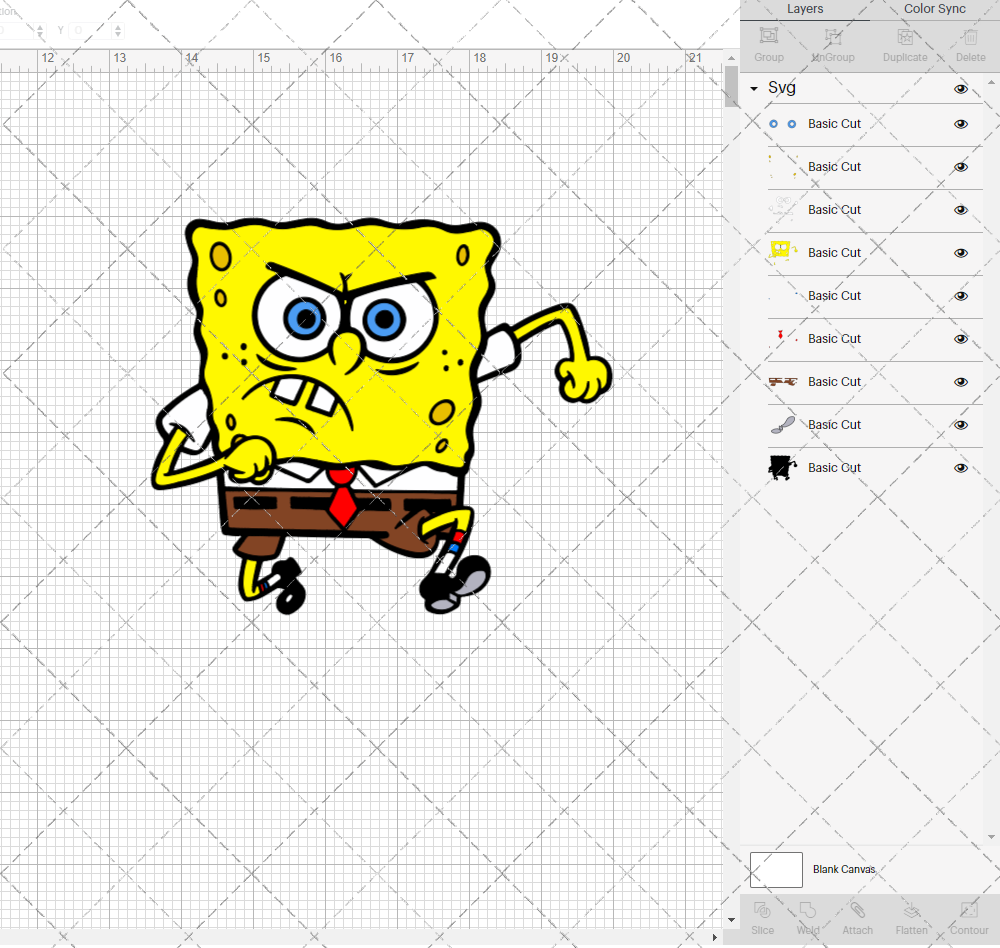The image size is (1000, 948).
Task: Select the black silhouette layer thumbnail
Action: point(783,468)
